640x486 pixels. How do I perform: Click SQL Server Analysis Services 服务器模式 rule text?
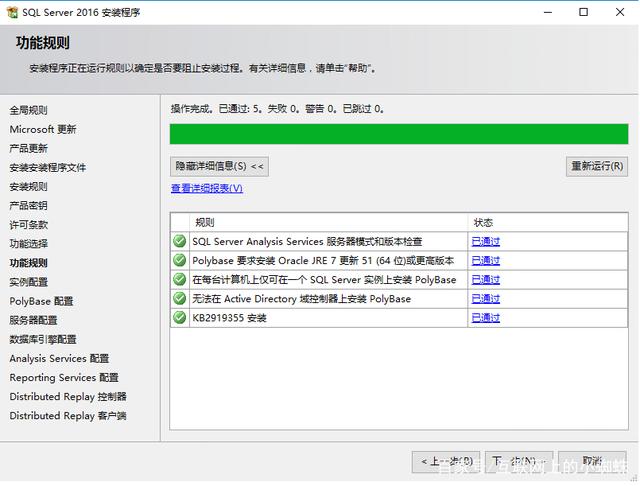click(307, 242)
